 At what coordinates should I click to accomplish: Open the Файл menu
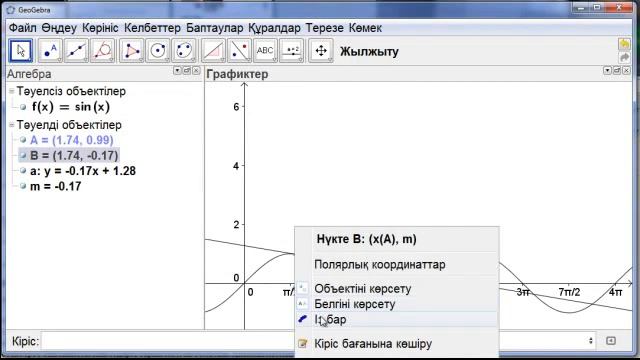coord(22,28)
